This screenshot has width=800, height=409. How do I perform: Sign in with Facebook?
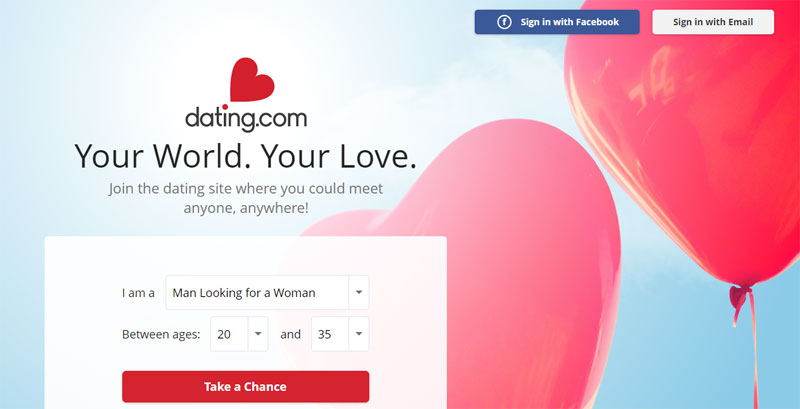coord(557,22)
